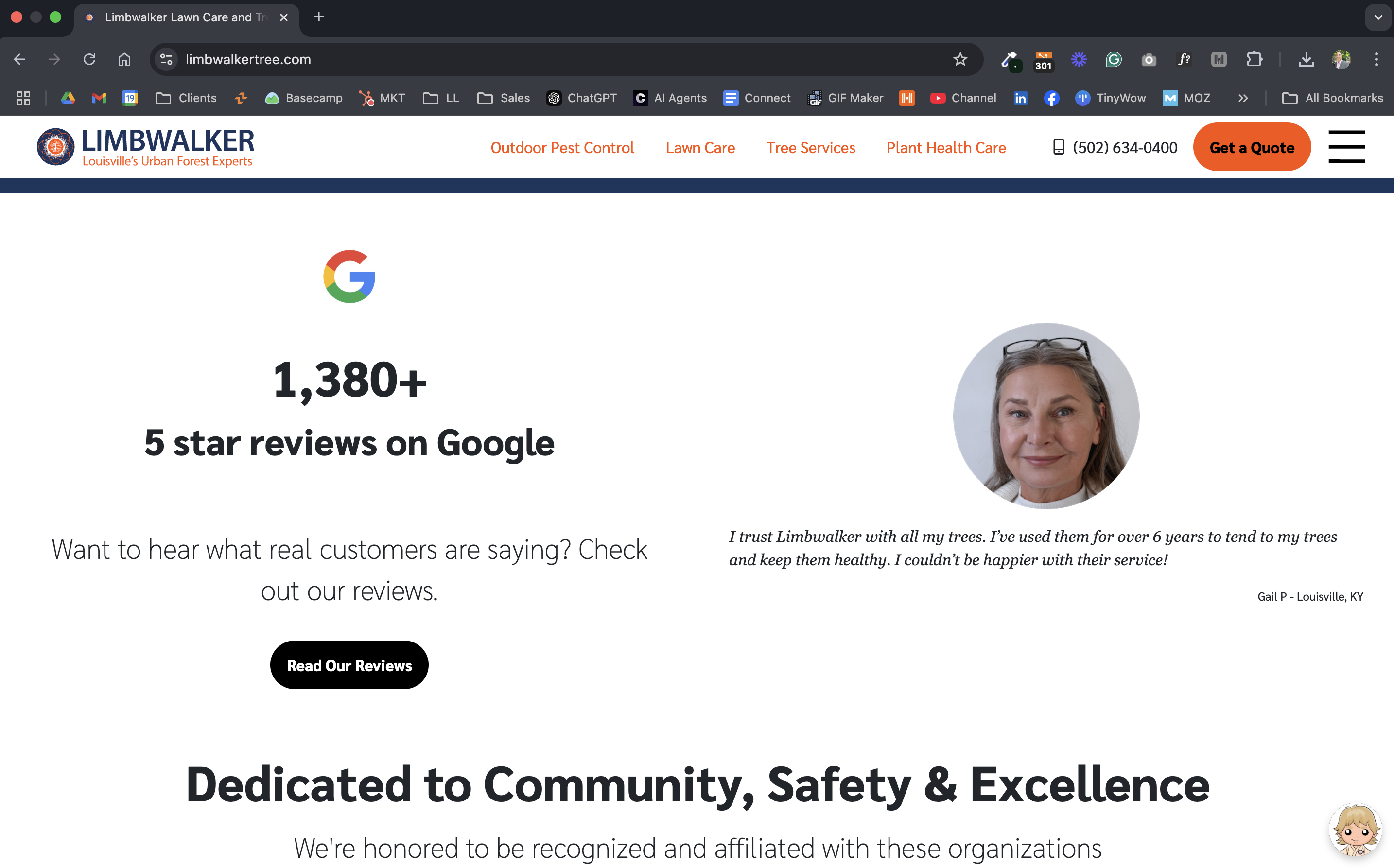
Task: Open the purple starburst extension
Action: pyautogui.click(x=1079, y=59)
